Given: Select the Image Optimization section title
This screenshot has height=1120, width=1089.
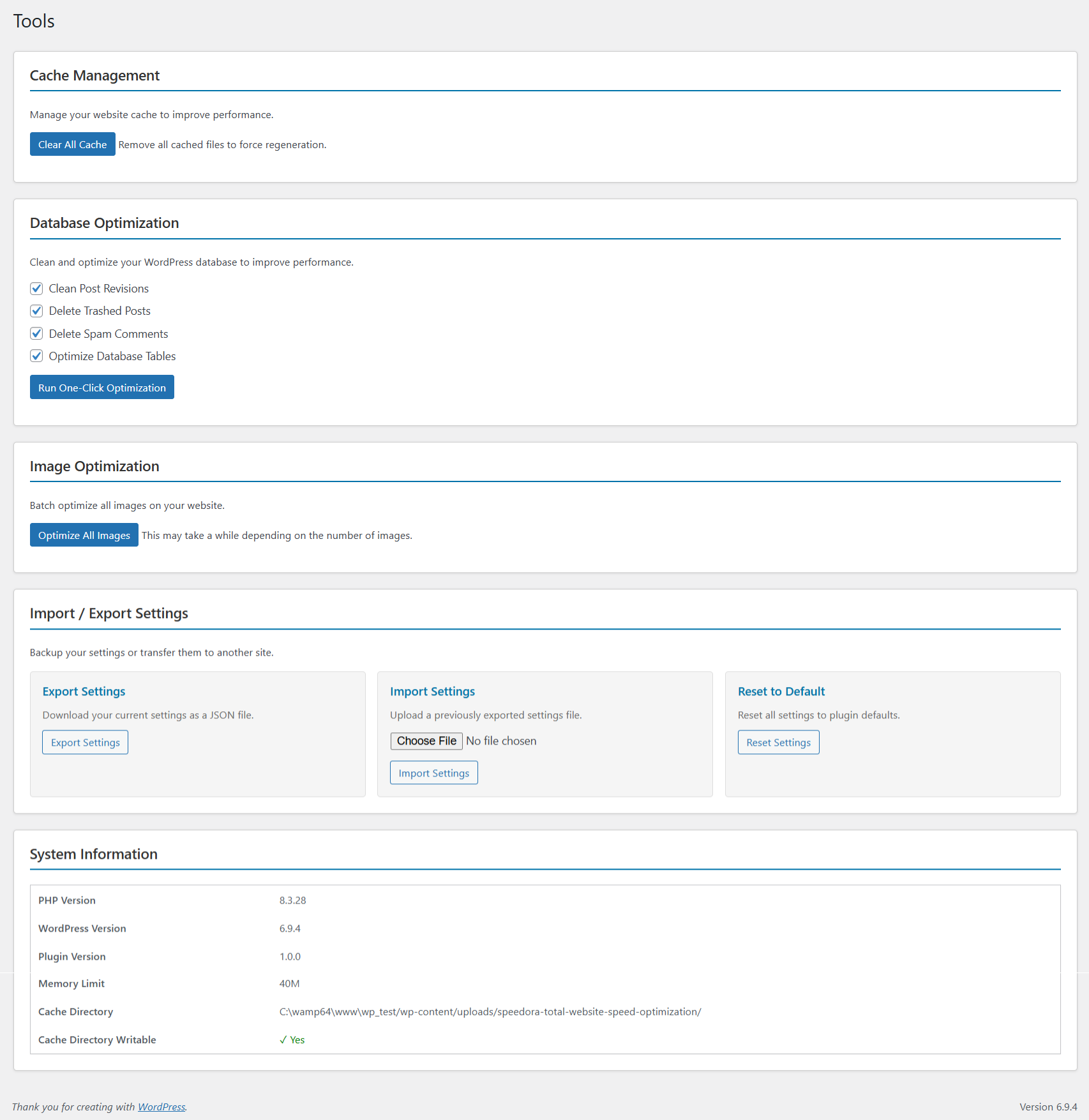Looking at the screenshot, I should (x=94, y=466).
